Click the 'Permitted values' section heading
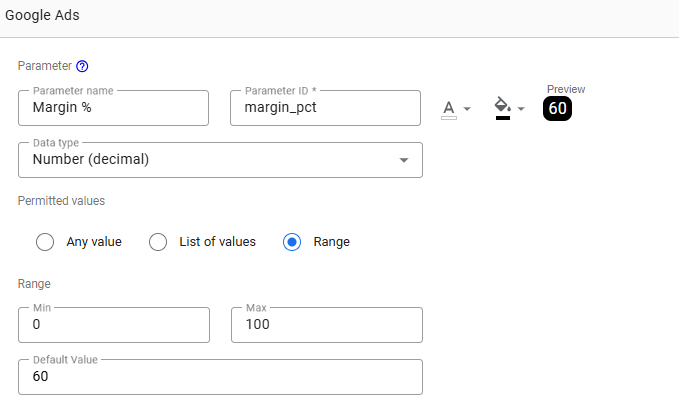The width and height of the screenshot is (679, 411). pos(61,200)
